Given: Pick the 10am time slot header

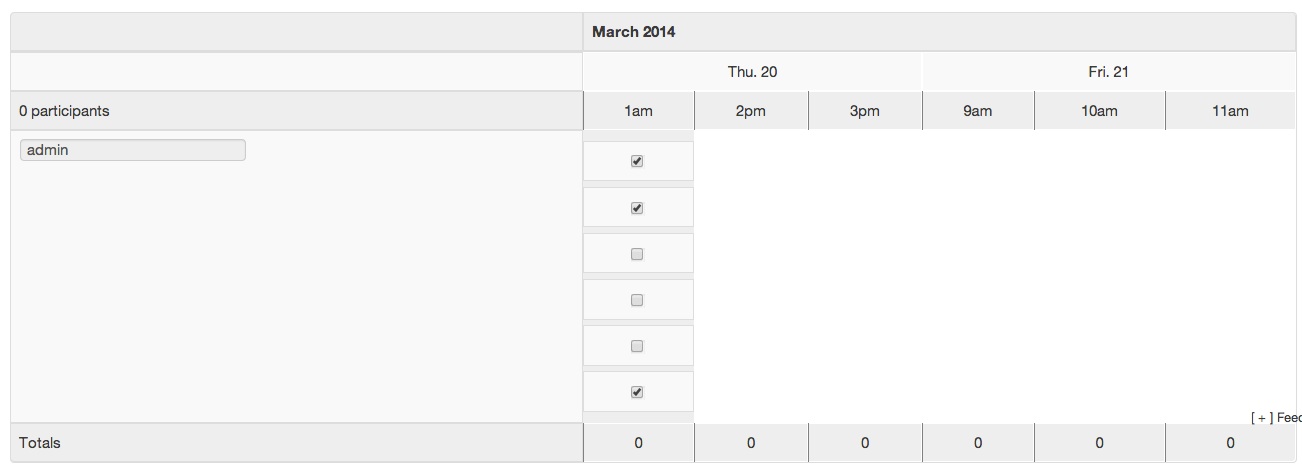Looking at the screenshot, I should coord(1098,111).
